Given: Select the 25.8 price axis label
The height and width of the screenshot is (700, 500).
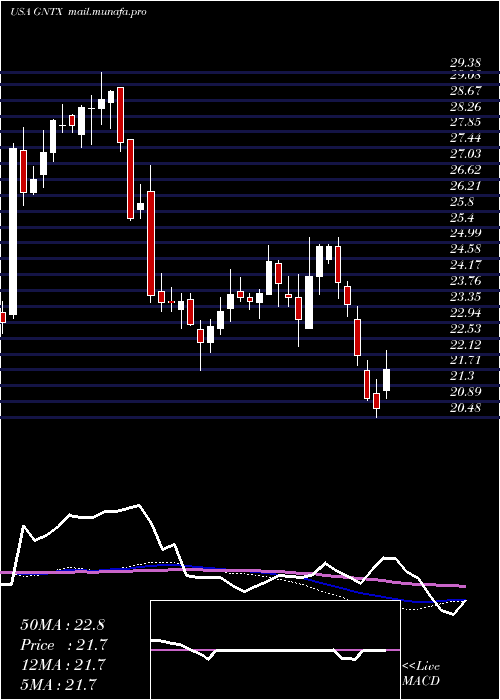Looking at the screenshot, I should pos(462,201).
